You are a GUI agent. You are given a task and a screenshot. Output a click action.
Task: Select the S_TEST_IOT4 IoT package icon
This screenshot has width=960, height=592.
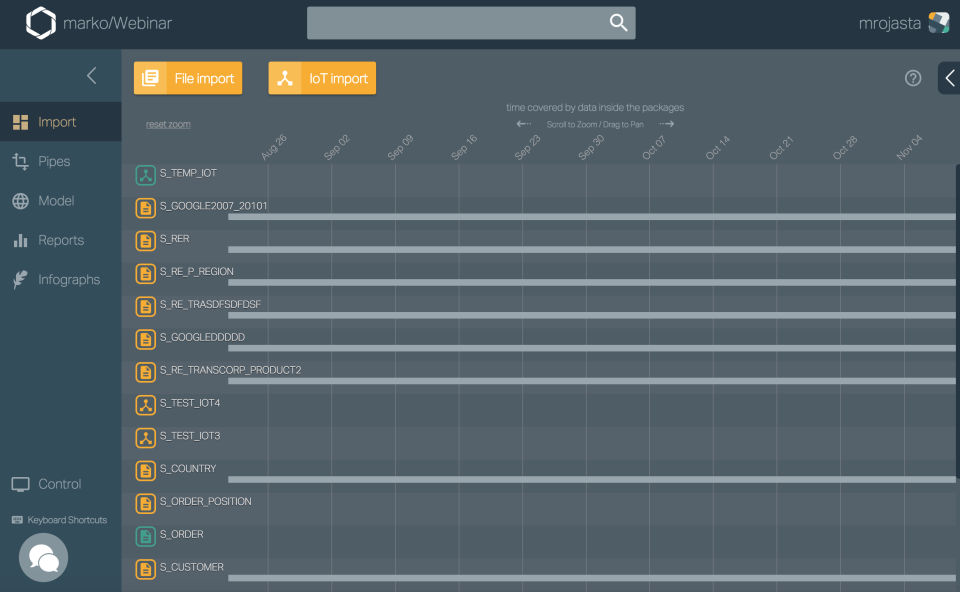[x=145, y=405]
